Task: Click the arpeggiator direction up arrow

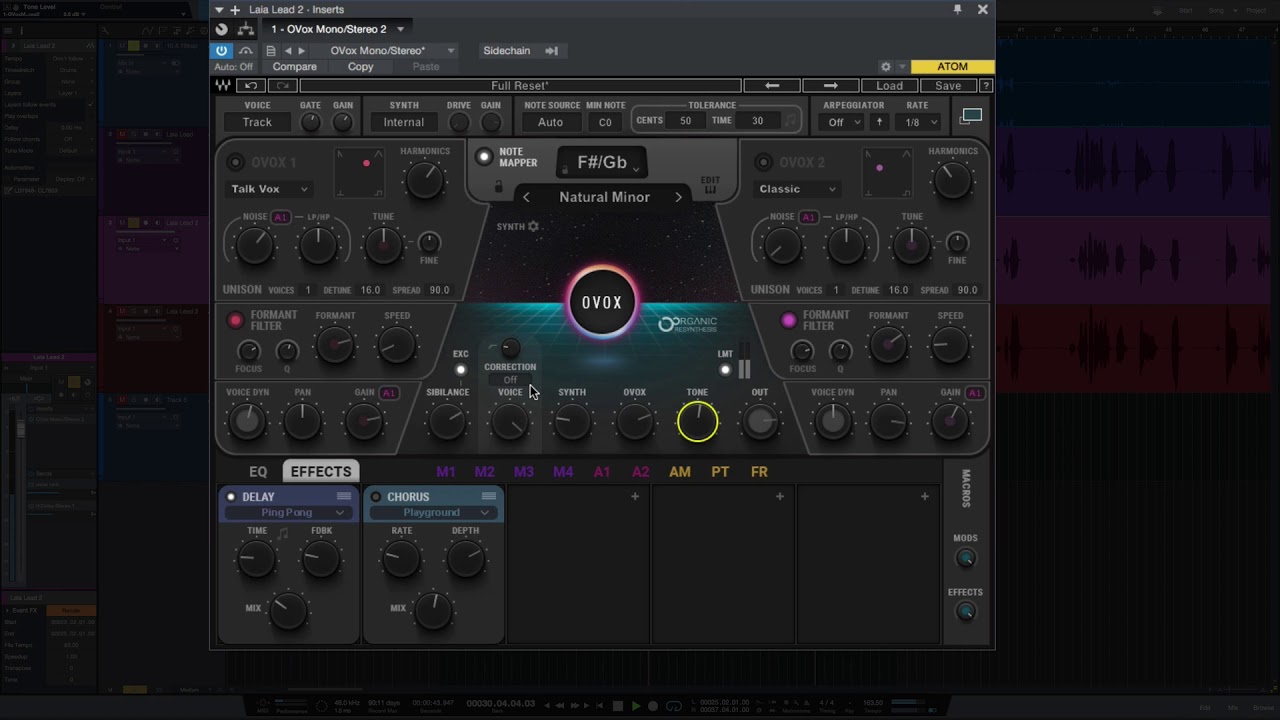Action: tap(879, 122)
